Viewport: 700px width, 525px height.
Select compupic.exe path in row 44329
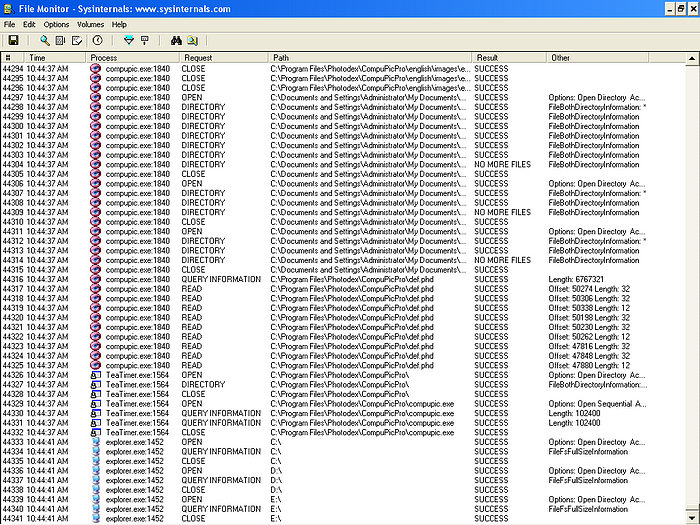tap(362, 404)
